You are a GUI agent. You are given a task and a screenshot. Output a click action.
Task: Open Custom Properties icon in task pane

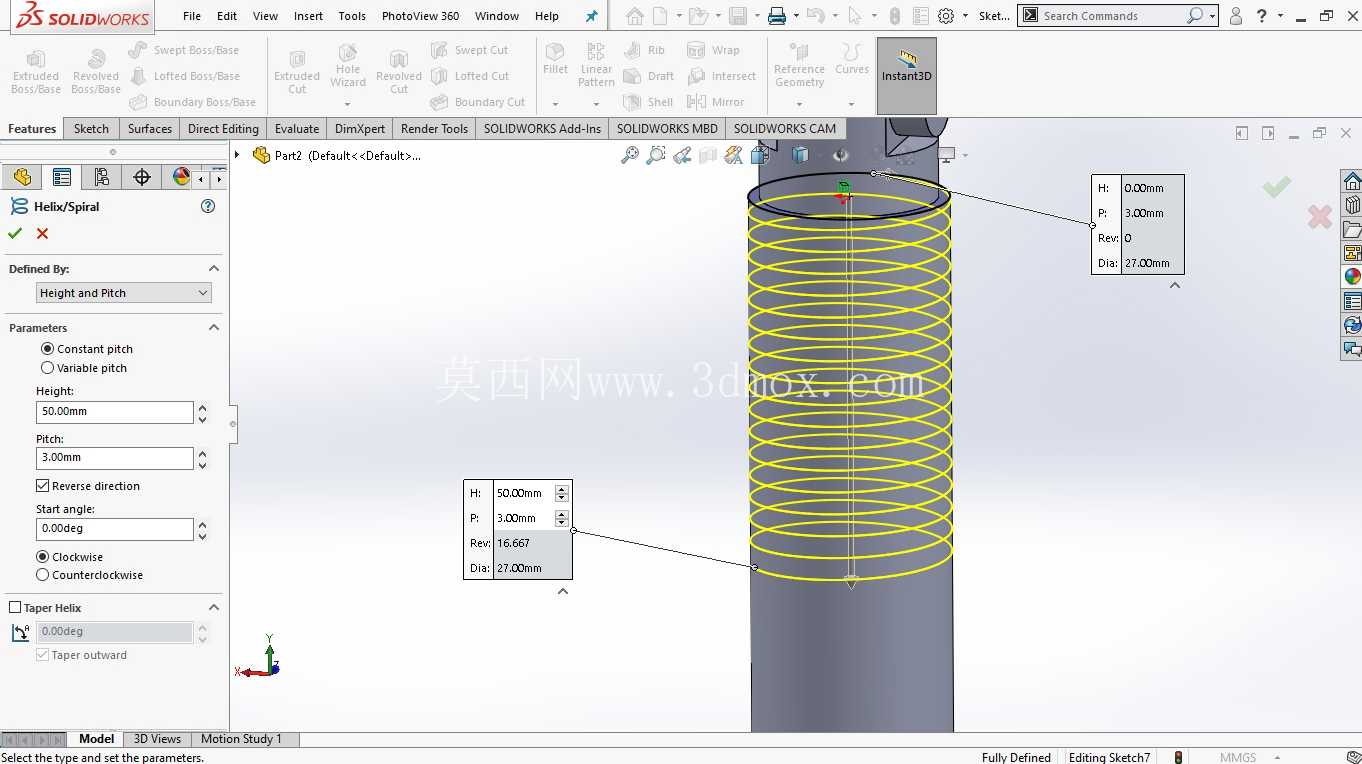(1352, 301)
